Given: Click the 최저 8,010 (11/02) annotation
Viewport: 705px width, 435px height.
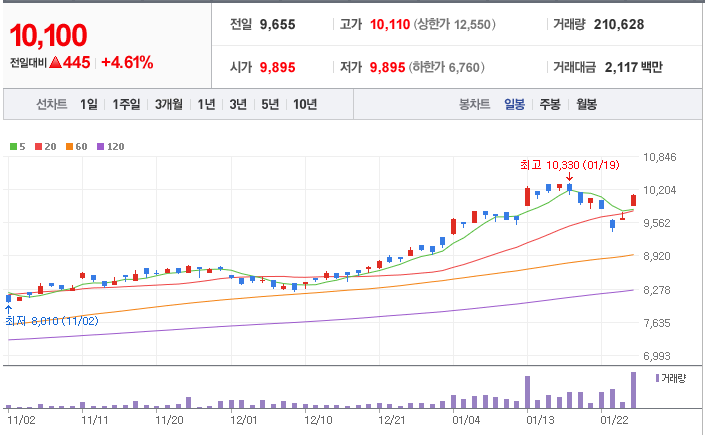Looking at the screenshot, I should (x=52, y=321).
